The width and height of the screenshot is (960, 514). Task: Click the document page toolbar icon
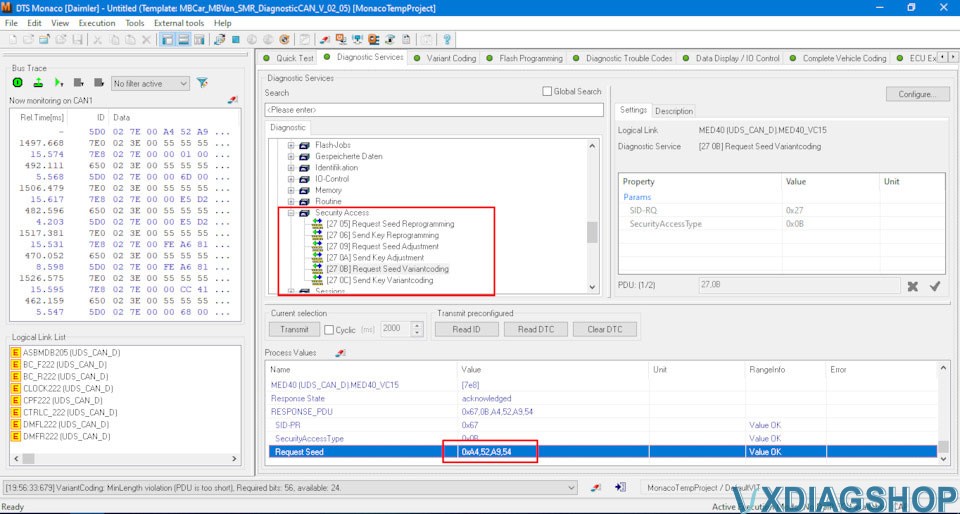coord(406,40)
